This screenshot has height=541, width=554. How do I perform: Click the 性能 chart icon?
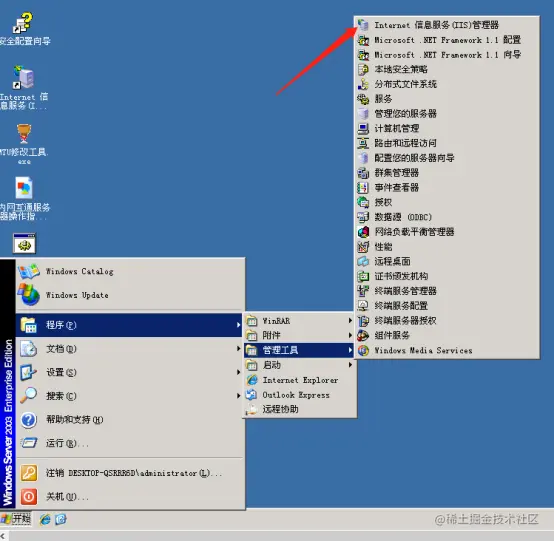tap(363, 247)
